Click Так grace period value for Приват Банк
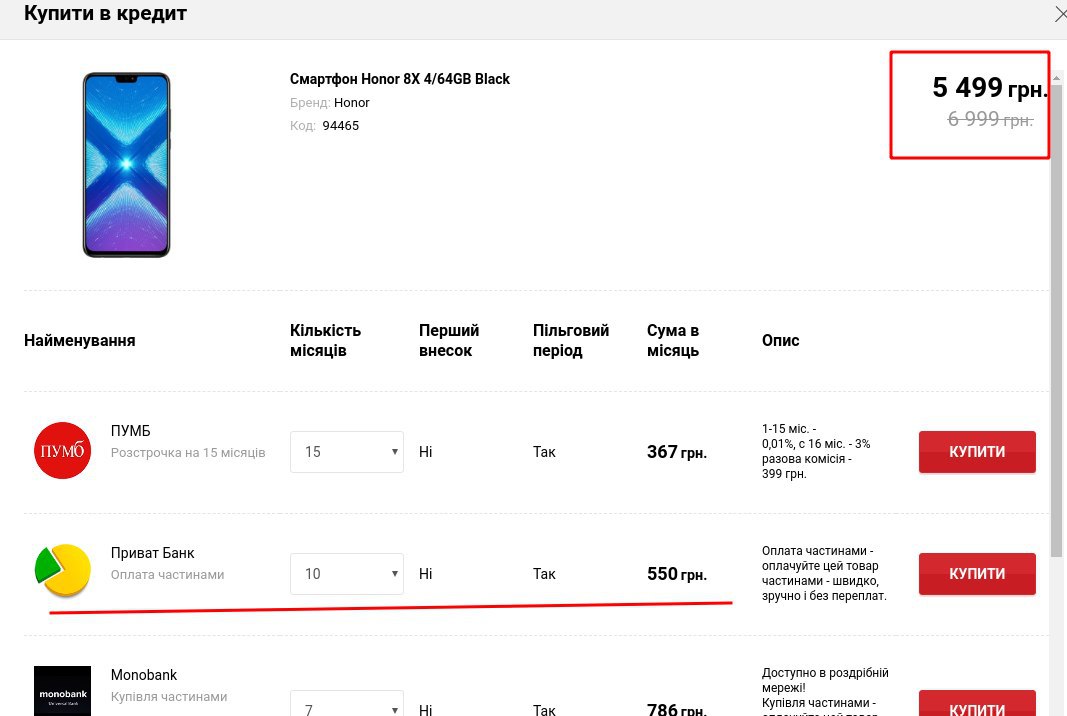This screenshot has height=716, width=1067. point(544,574)
